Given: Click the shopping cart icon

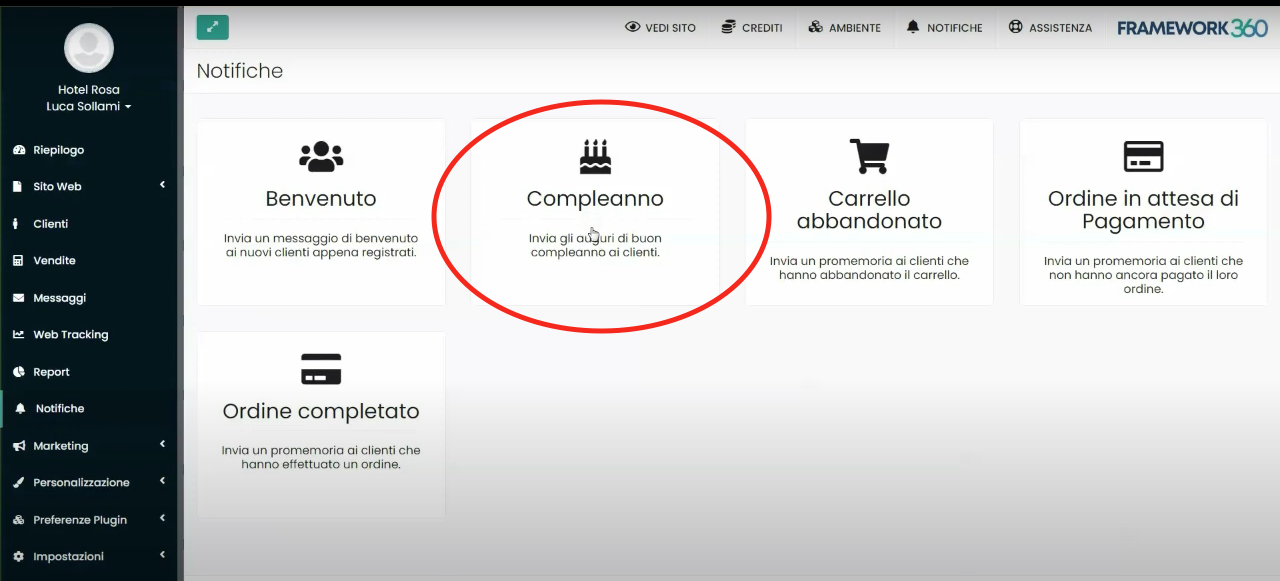Looking at the screenshot, I should (869, 156).
